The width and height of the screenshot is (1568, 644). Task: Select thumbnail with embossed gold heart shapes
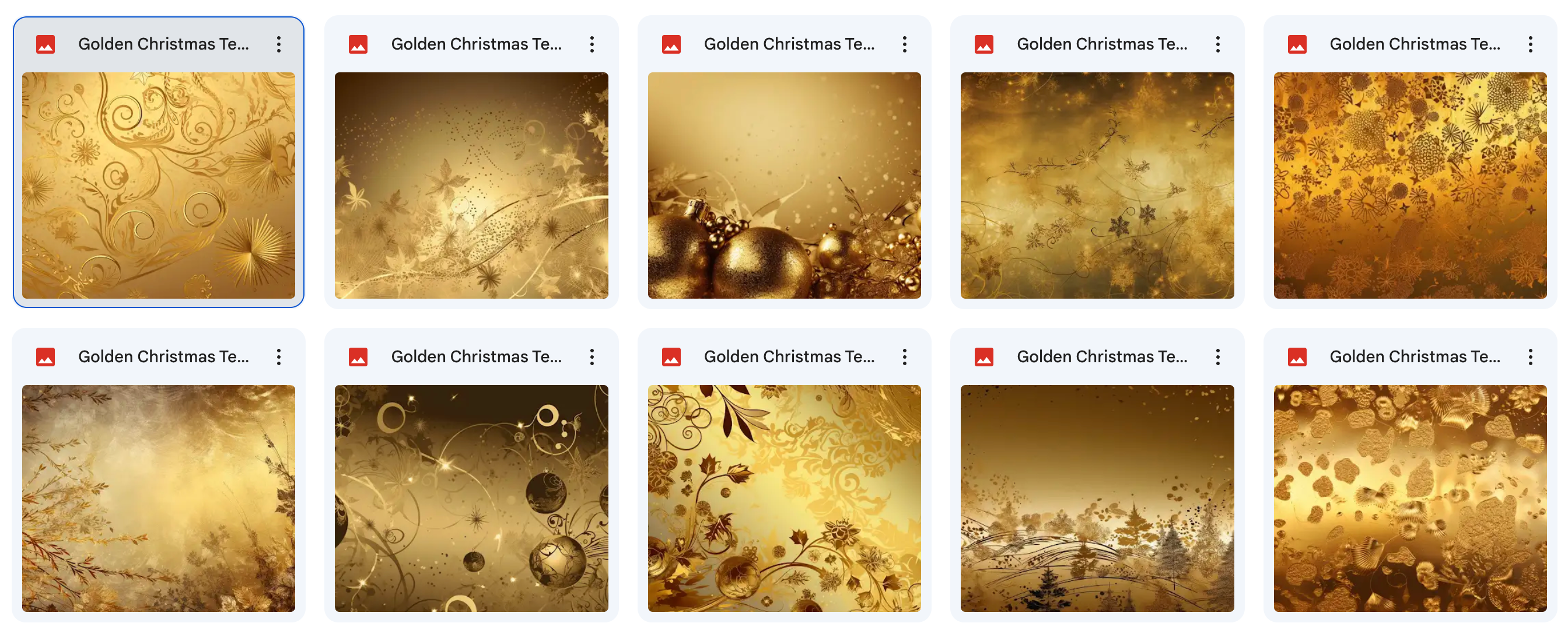[x=1410, y=498]
